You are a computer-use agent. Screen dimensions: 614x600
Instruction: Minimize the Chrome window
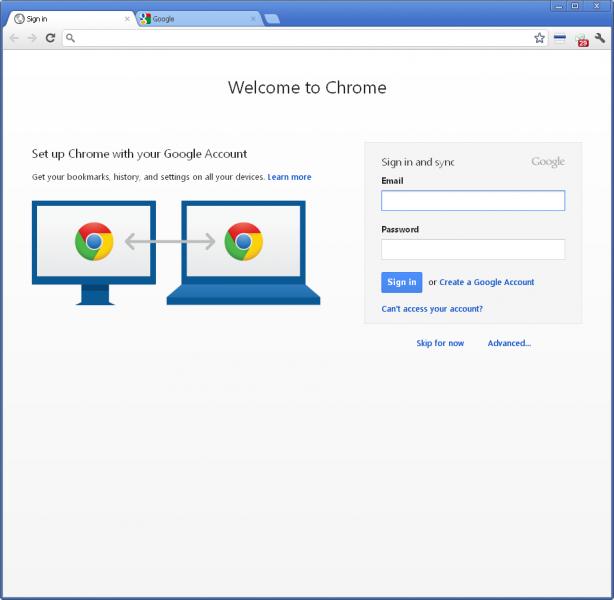point(559,6)
